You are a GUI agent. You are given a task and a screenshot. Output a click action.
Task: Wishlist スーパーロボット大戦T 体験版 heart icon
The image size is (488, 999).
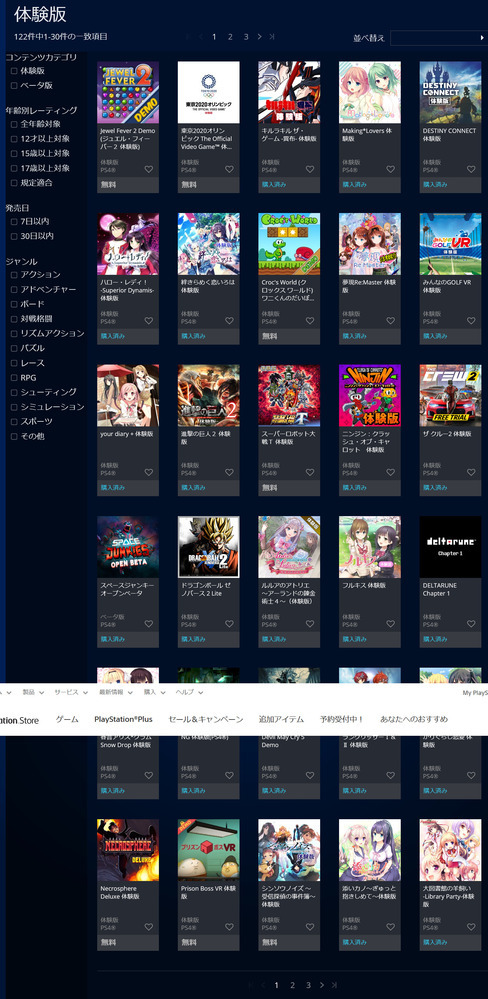[x=310, y=473]
